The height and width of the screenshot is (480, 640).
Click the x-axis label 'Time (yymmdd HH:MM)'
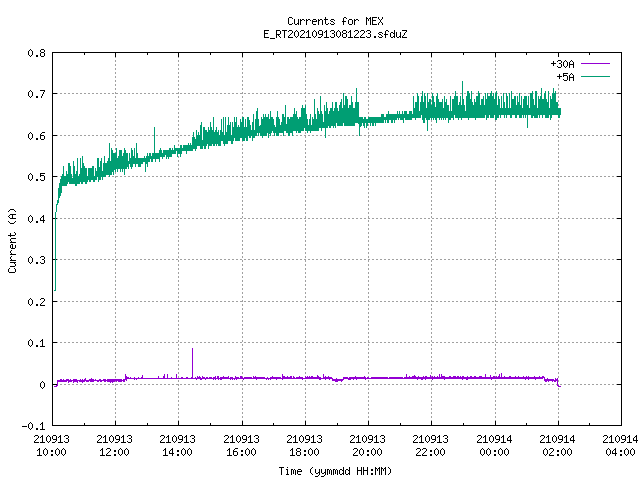click(335, 471)
